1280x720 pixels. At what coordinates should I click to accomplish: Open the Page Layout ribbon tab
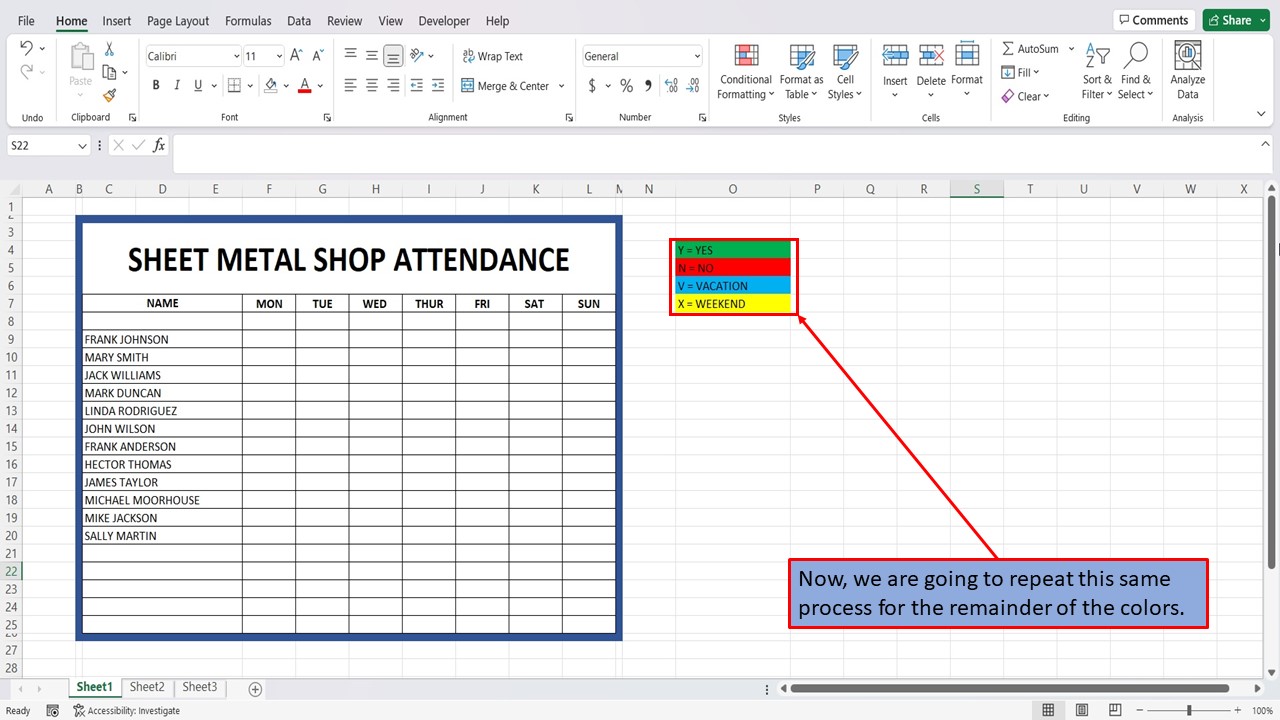tap(178, 21)
